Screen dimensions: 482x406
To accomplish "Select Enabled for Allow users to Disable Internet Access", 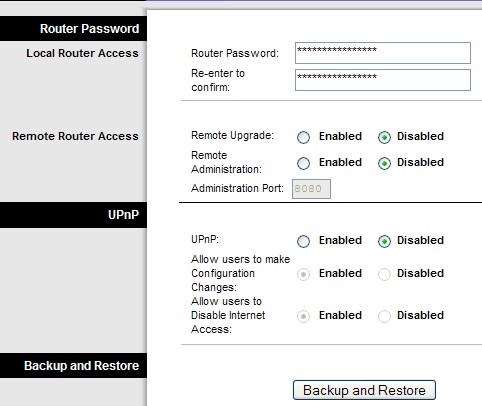I will pyautogui.click(x=303, y=316).
